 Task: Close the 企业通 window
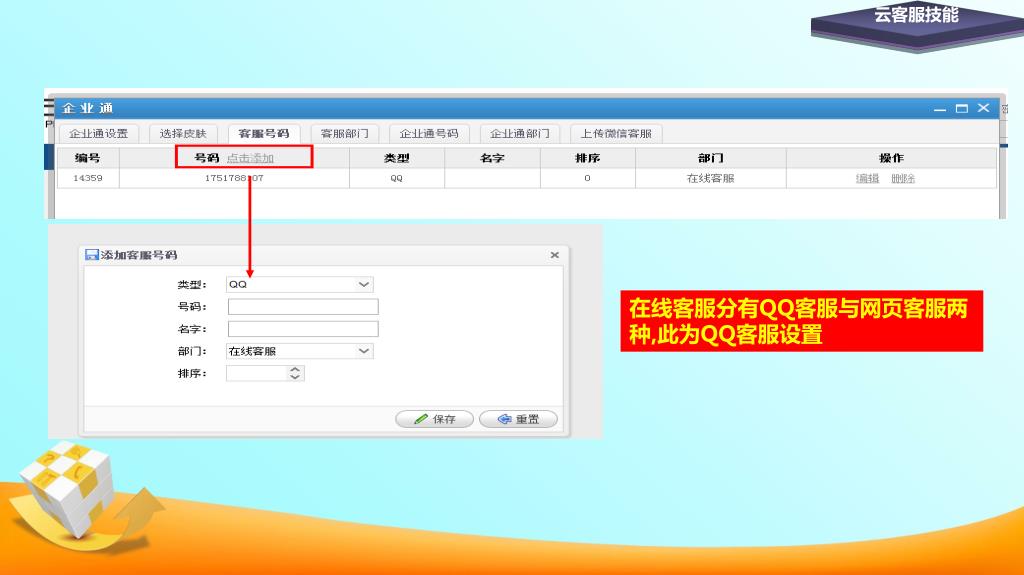click(984, 108)
